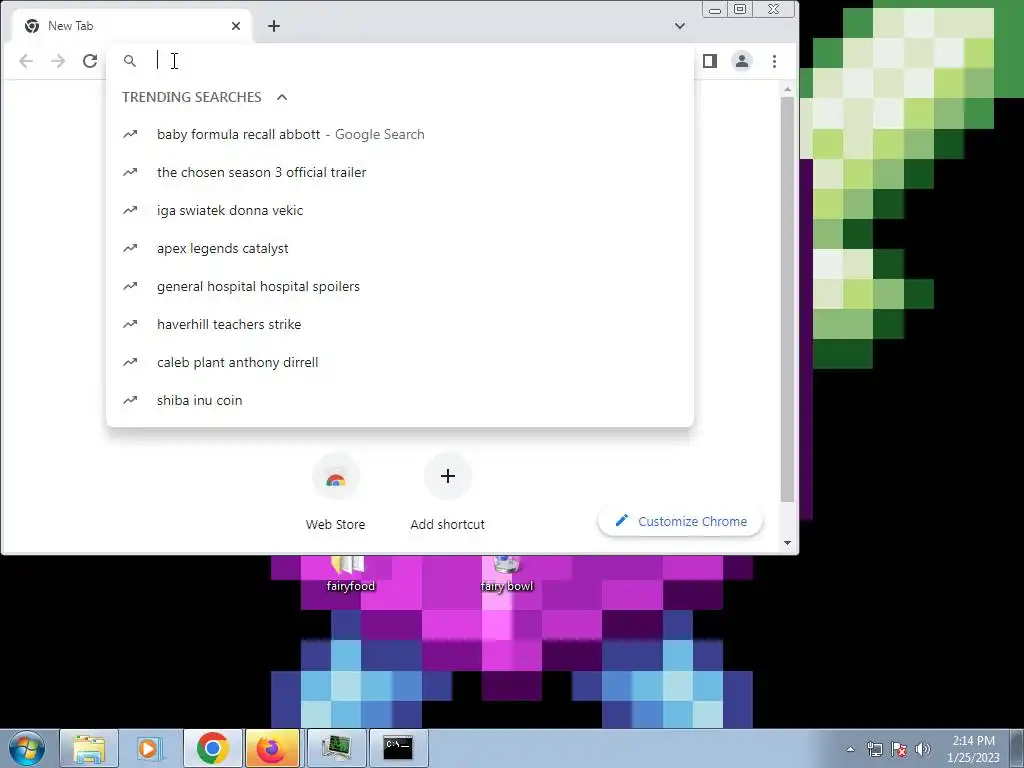This screenshot has height=768, width=1024.
Task: Collapse the Trending Searches section
Action: point(282,97)
